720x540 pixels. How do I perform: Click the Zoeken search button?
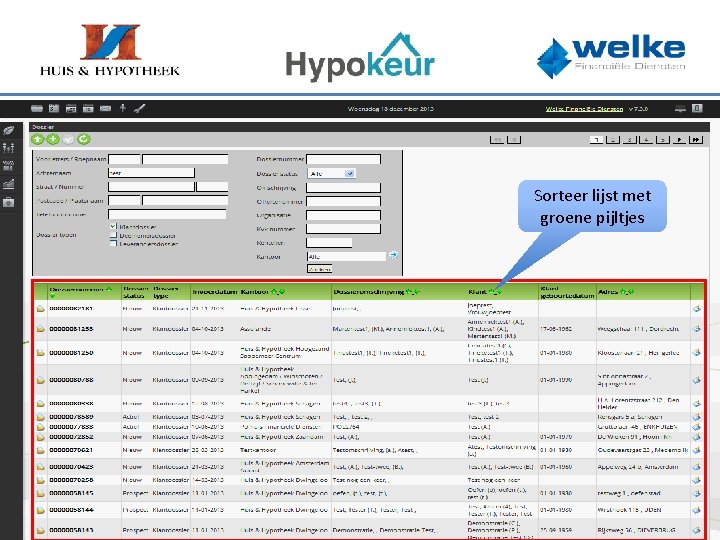(x=320, y=269)
